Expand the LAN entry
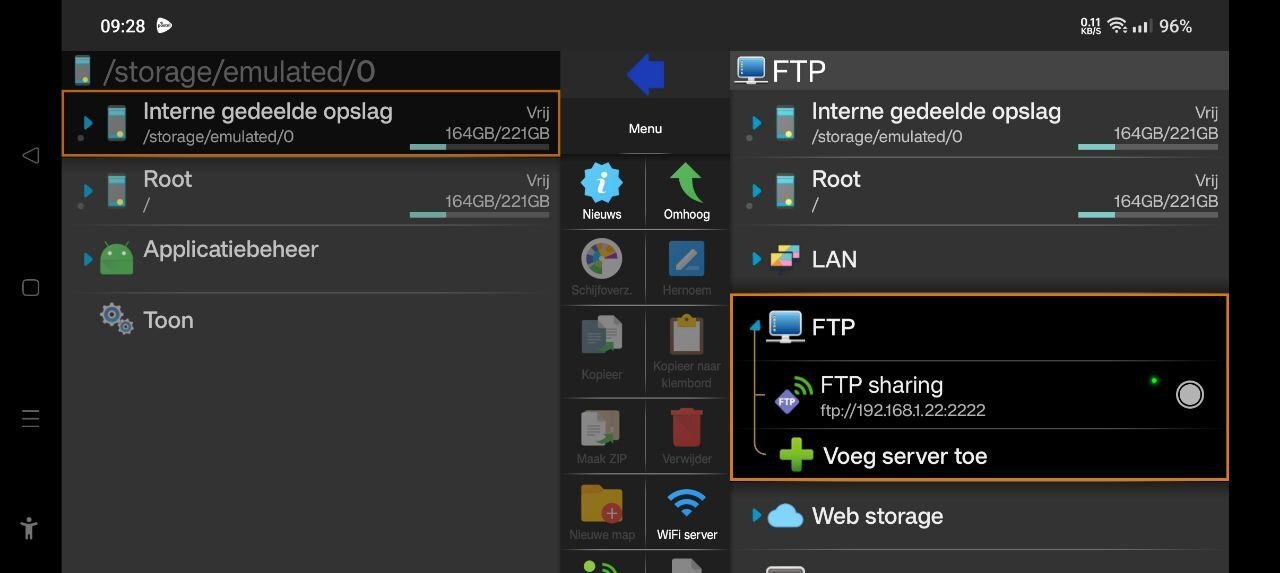 pos(756,260)
